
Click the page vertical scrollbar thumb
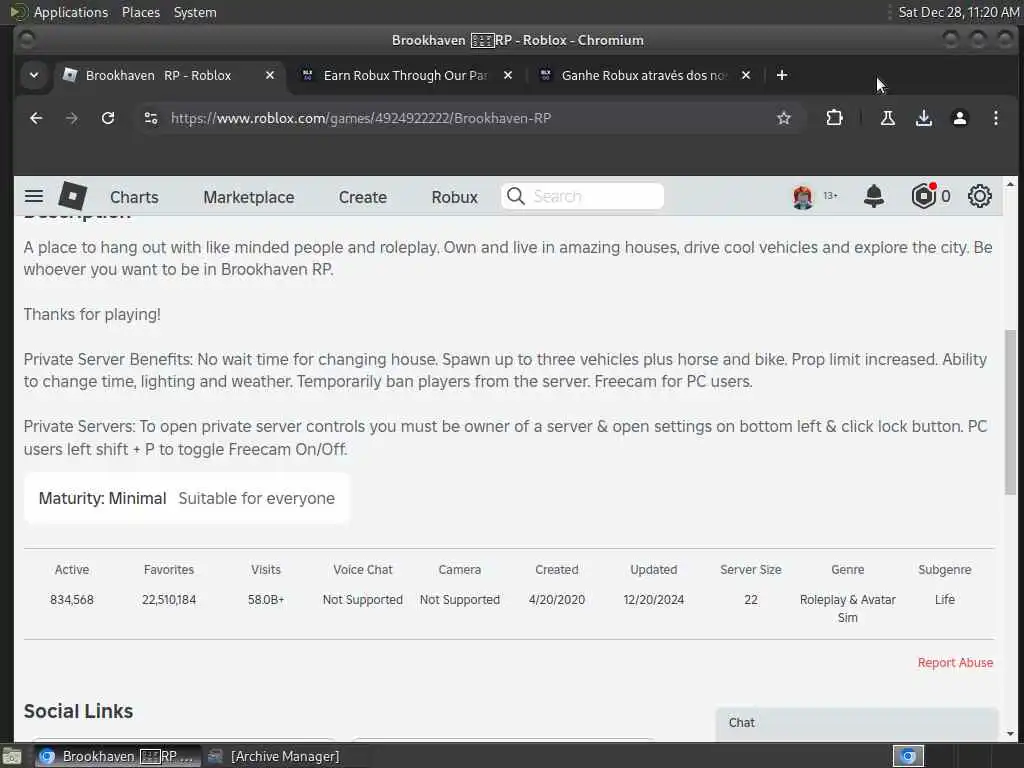pyautogui.click(x=1010, y=411)
